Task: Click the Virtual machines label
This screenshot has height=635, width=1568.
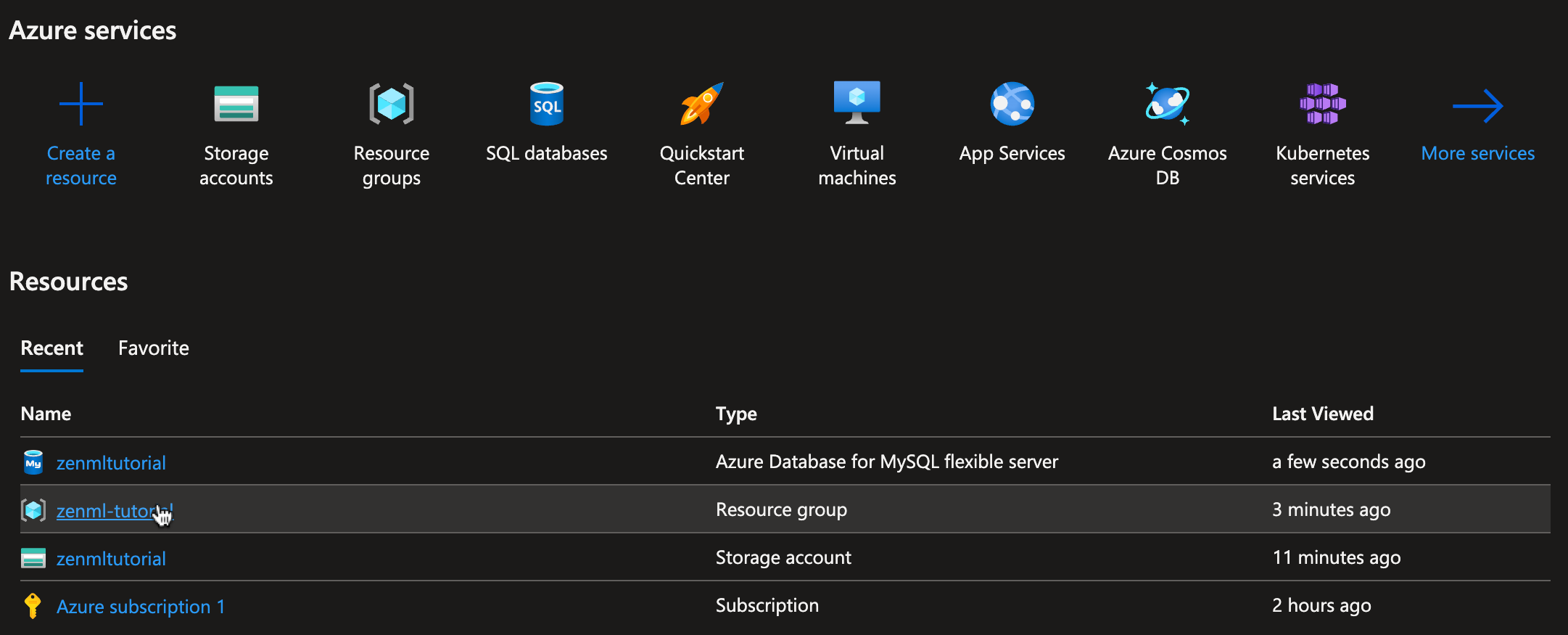Action: (857, 165)
